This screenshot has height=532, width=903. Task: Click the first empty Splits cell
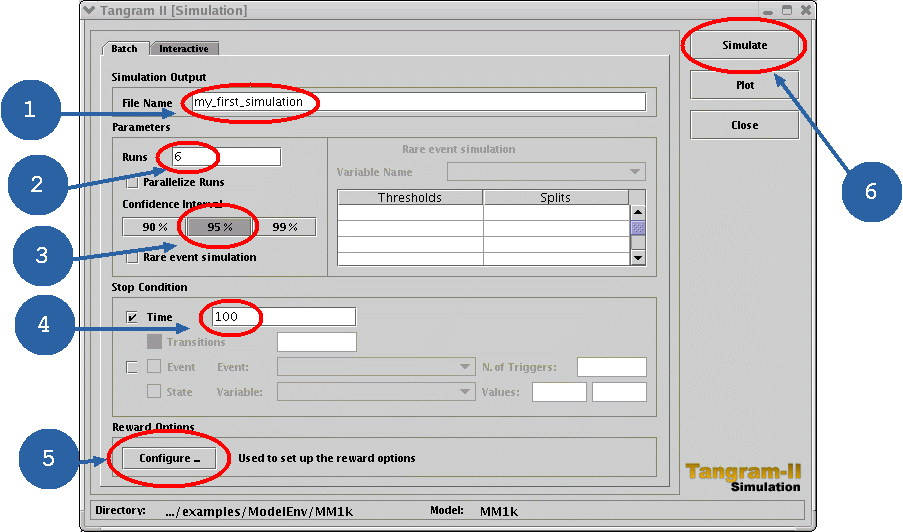[x=556, y=213]
